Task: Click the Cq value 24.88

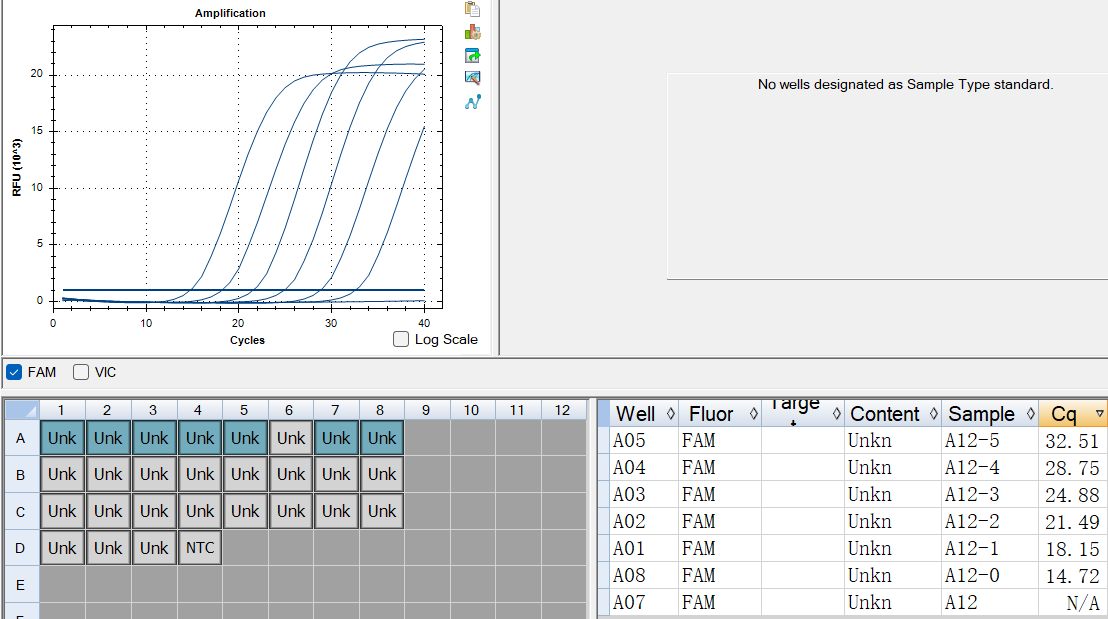Action: click(1072, 495)
